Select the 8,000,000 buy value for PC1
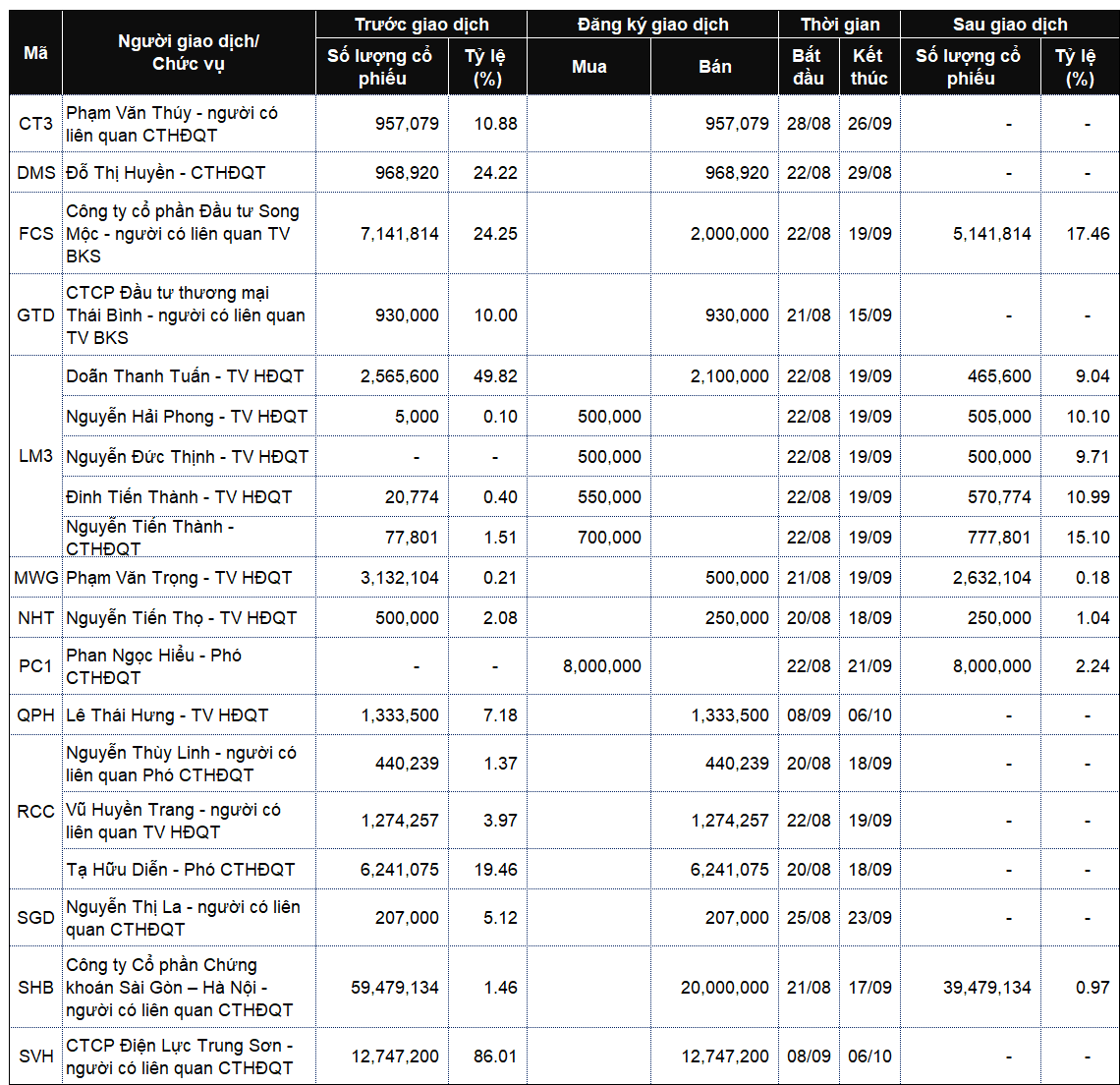Image resolution: width=1120 pixels, height=1085 pixels. coord(601,666)
